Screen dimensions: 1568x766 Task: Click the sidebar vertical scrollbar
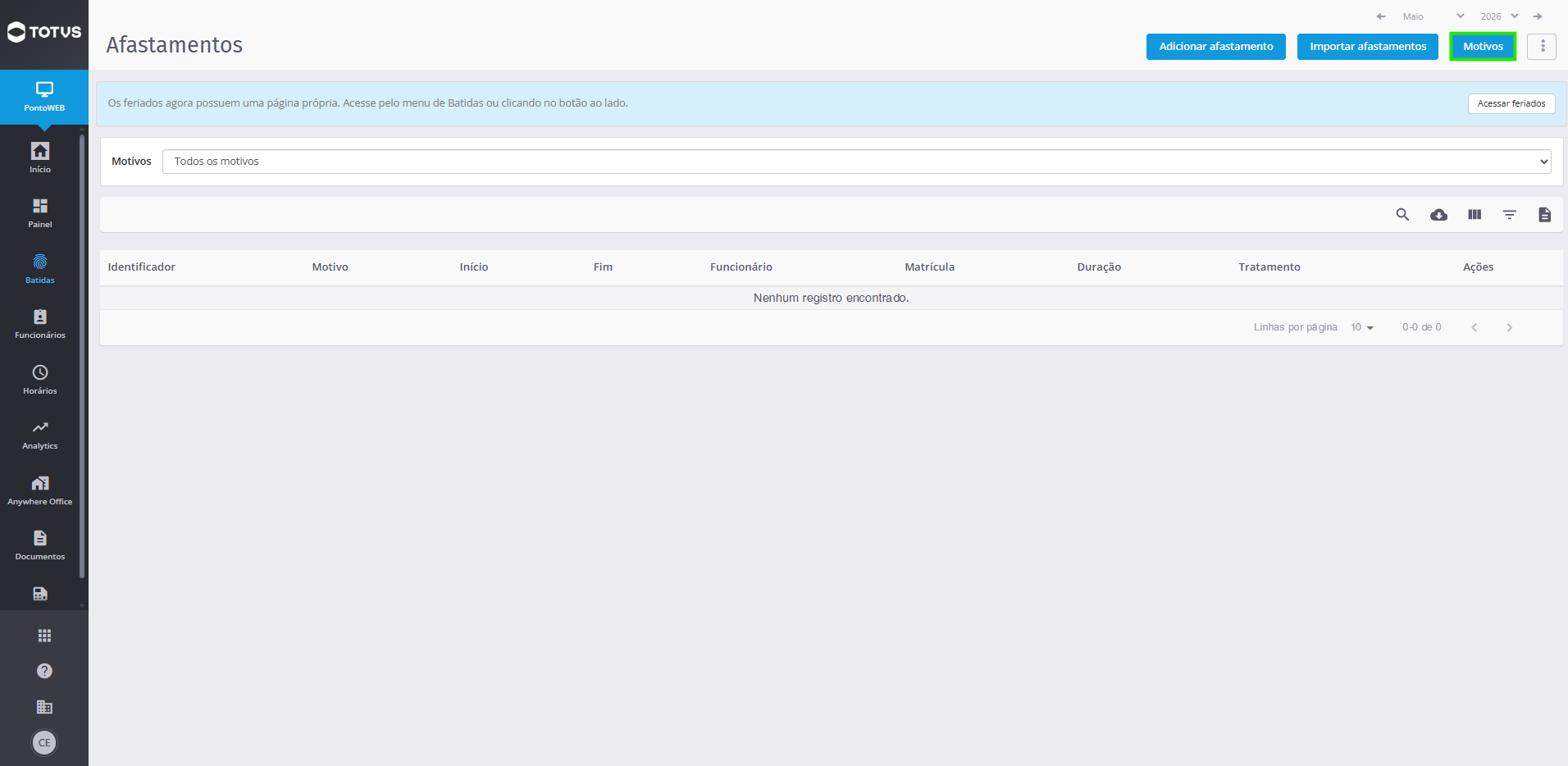[82, 357]
